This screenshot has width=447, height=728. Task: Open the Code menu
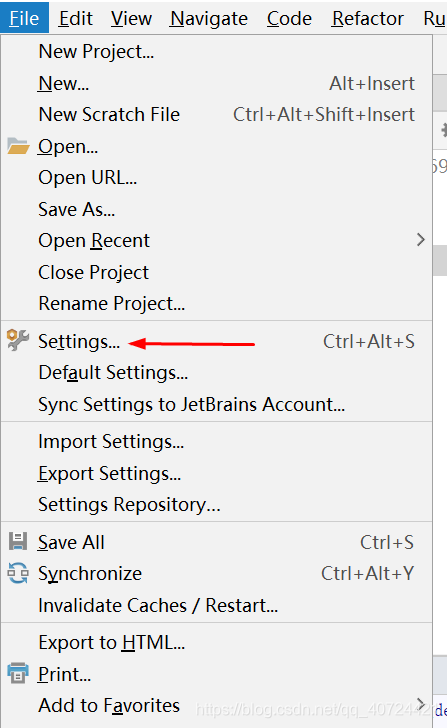(289, 19)
